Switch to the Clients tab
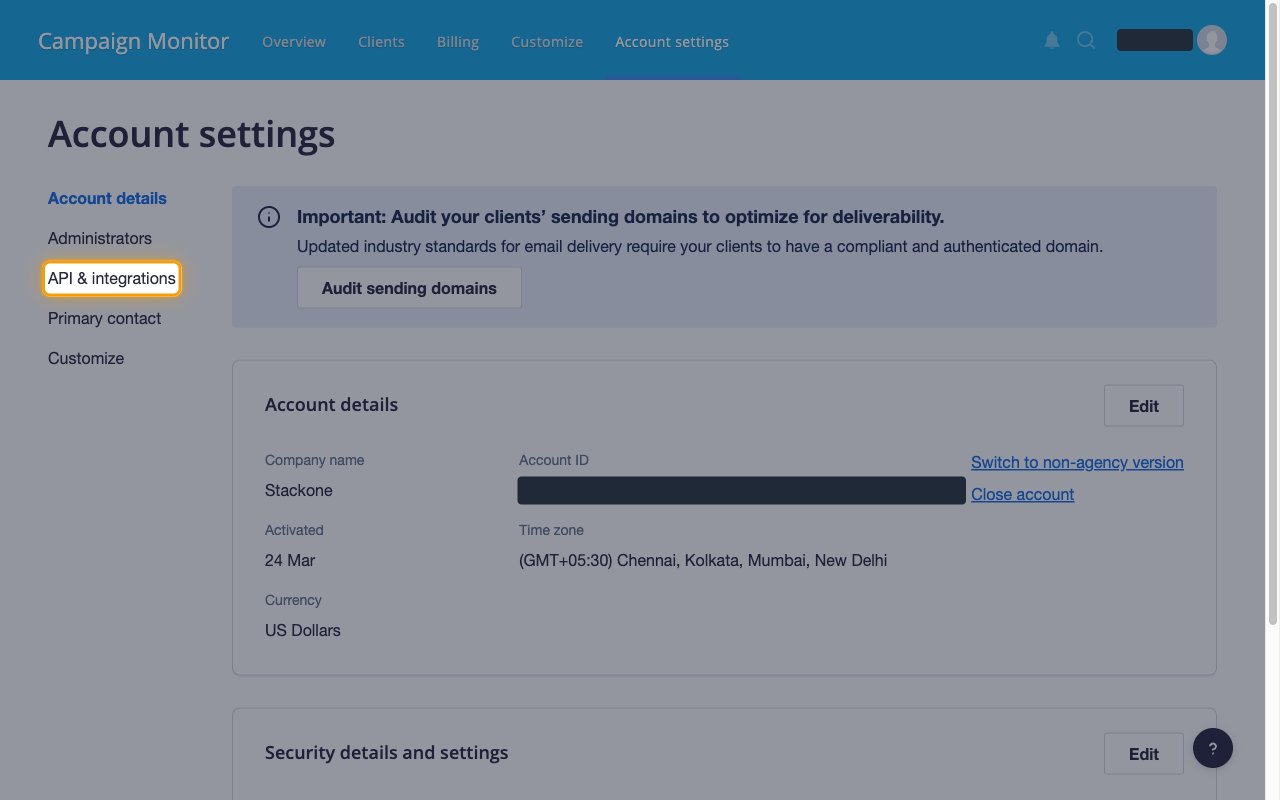This screenshot has width=1280, height=800. tap(381, 42)
